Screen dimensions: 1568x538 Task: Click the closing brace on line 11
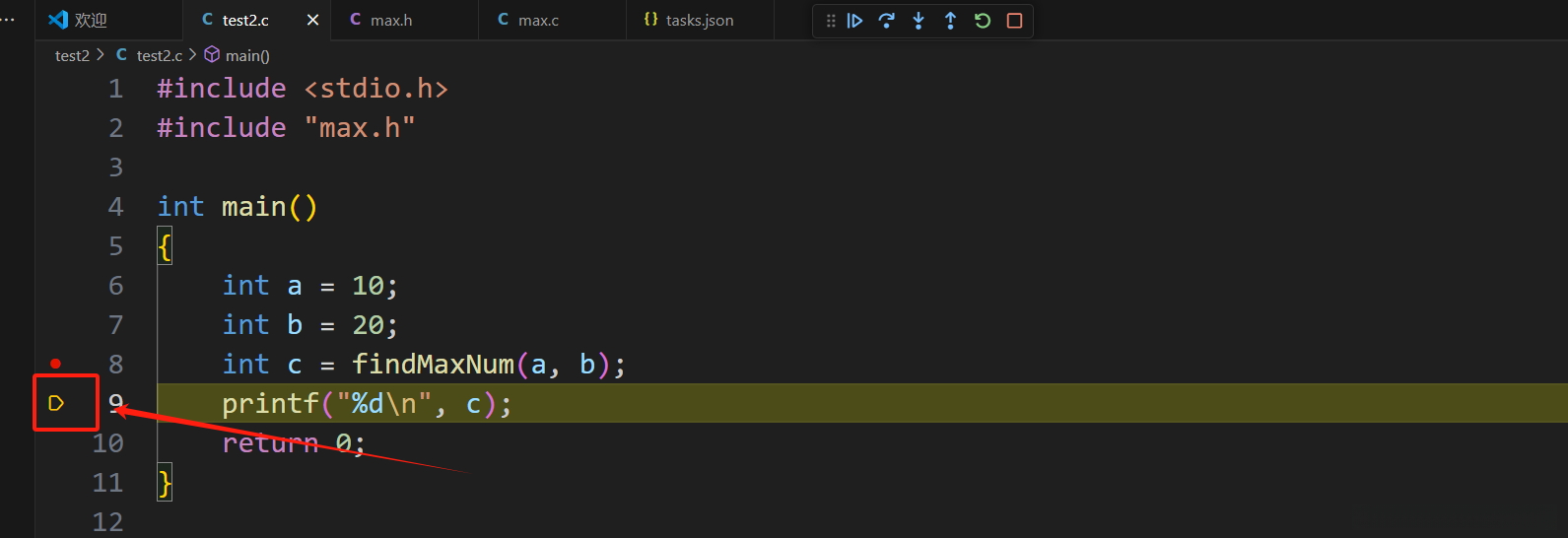tap(165, 483)
